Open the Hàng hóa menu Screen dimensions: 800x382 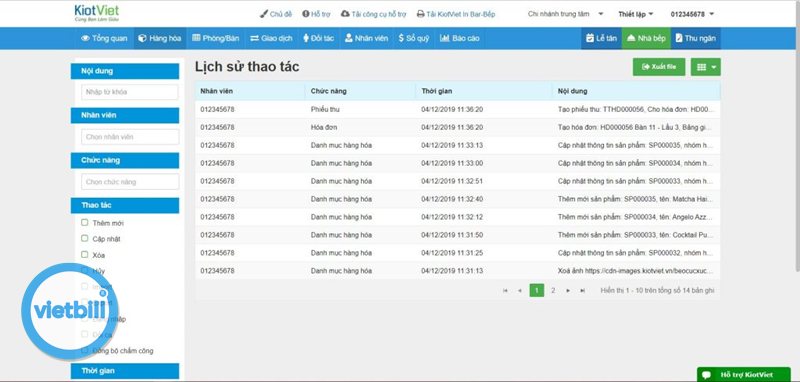(160, 38)
